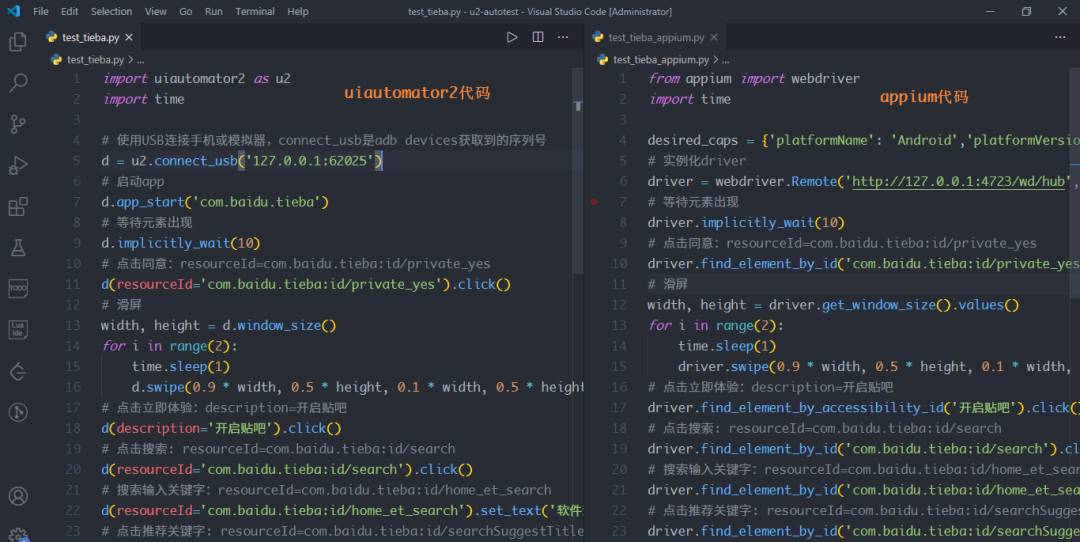Open the Explorer view in activity bar

tap(18, 42)
